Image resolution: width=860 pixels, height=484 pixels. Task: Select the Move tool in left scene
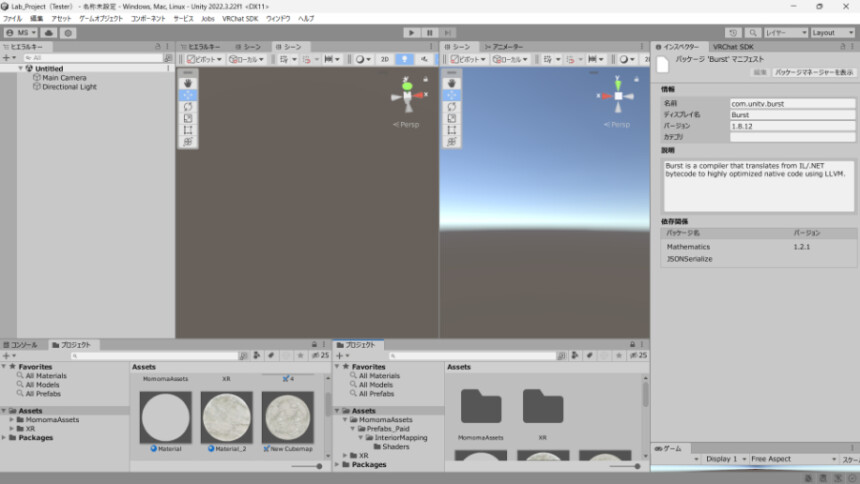coord(188,95)
